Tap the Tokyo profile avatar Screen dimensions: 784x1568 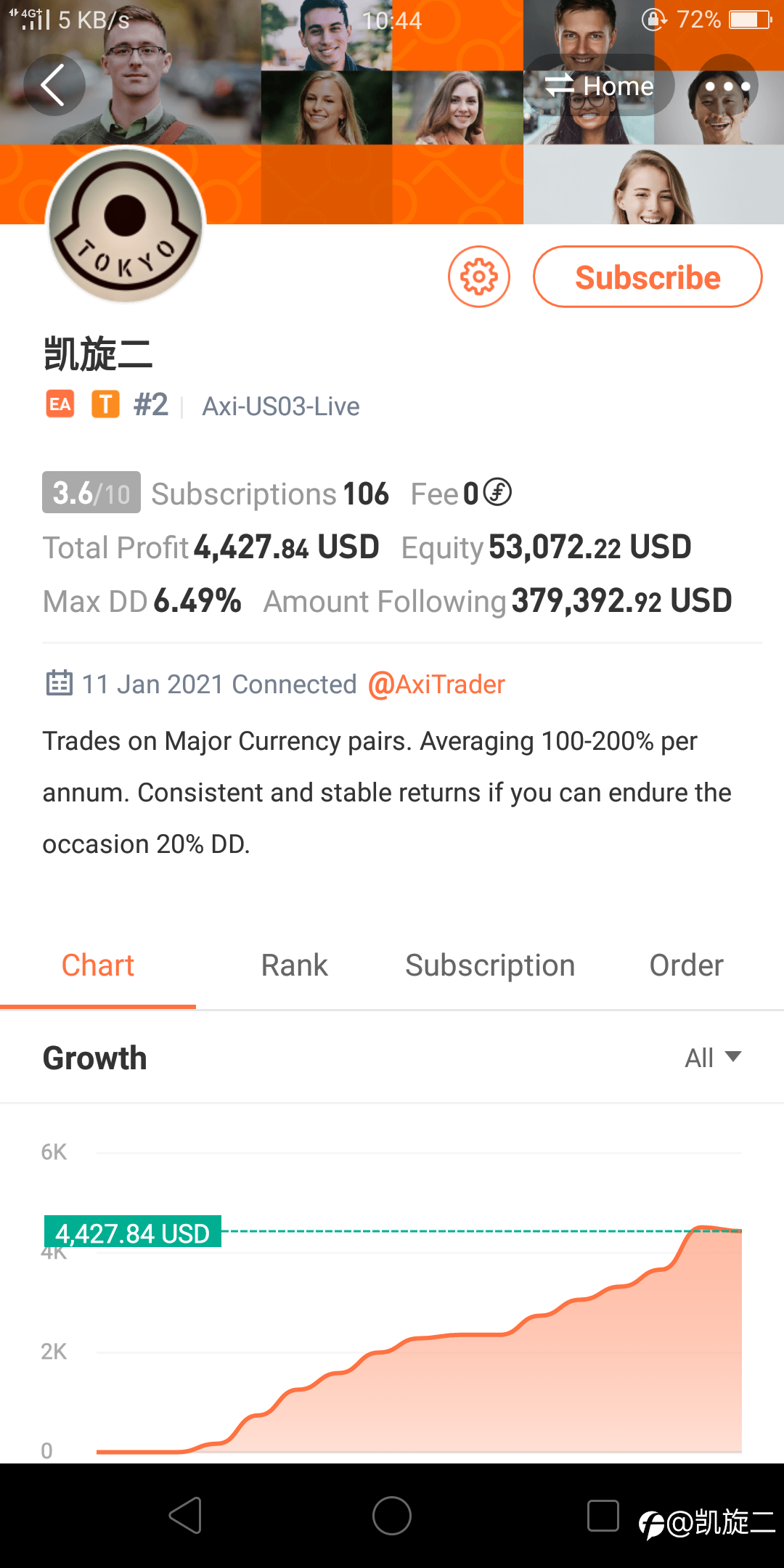126,224
